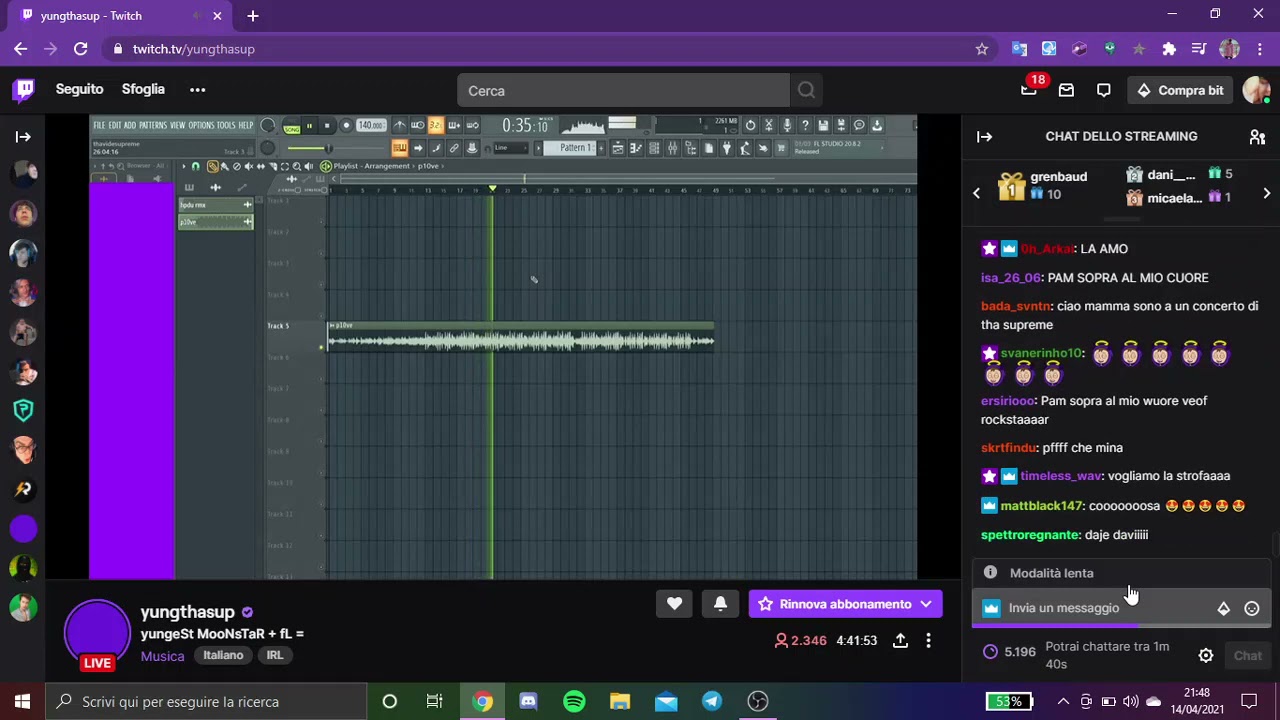This screenshot has height=720, width=1280.
Task: Click the 140 tempo field in FL Studio
Action: 371,126
